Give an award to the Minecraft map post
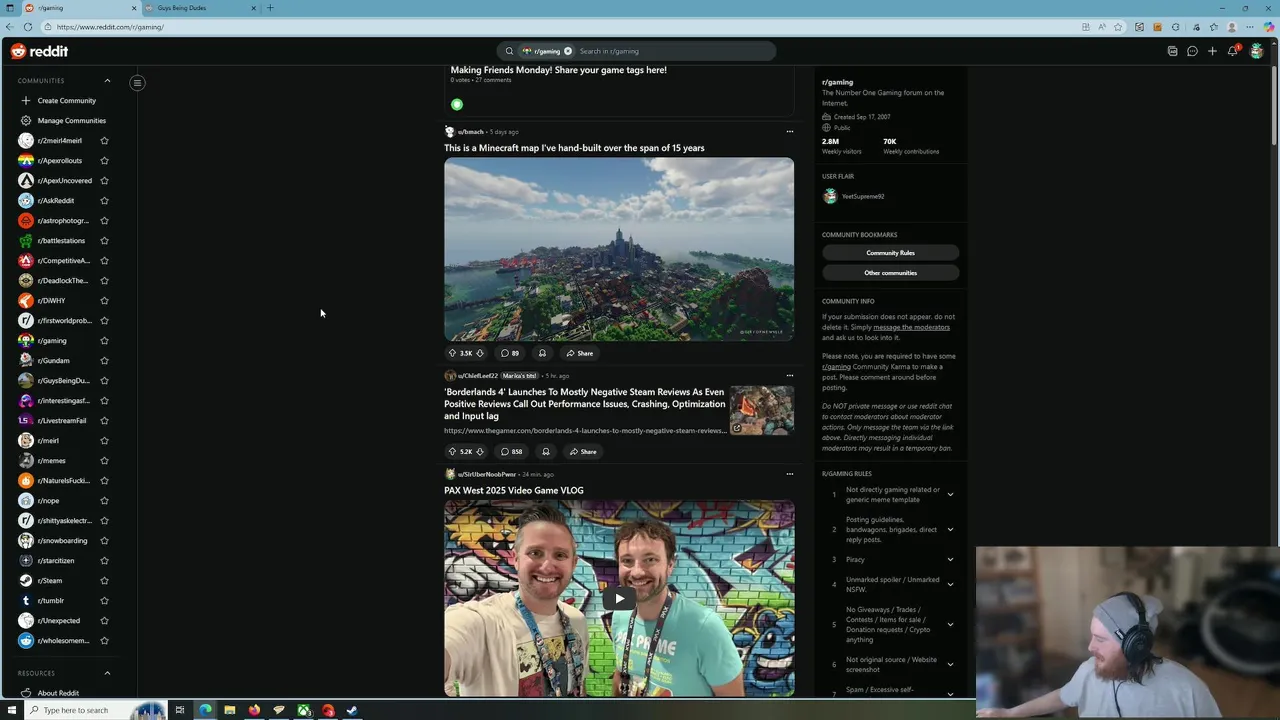The width and height of the screenshot is (1280, 720). (542, 353)
